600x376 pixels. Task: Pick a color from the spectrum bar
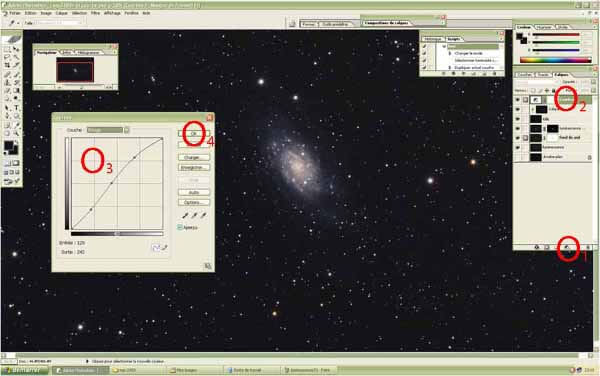tap(556, 60)
